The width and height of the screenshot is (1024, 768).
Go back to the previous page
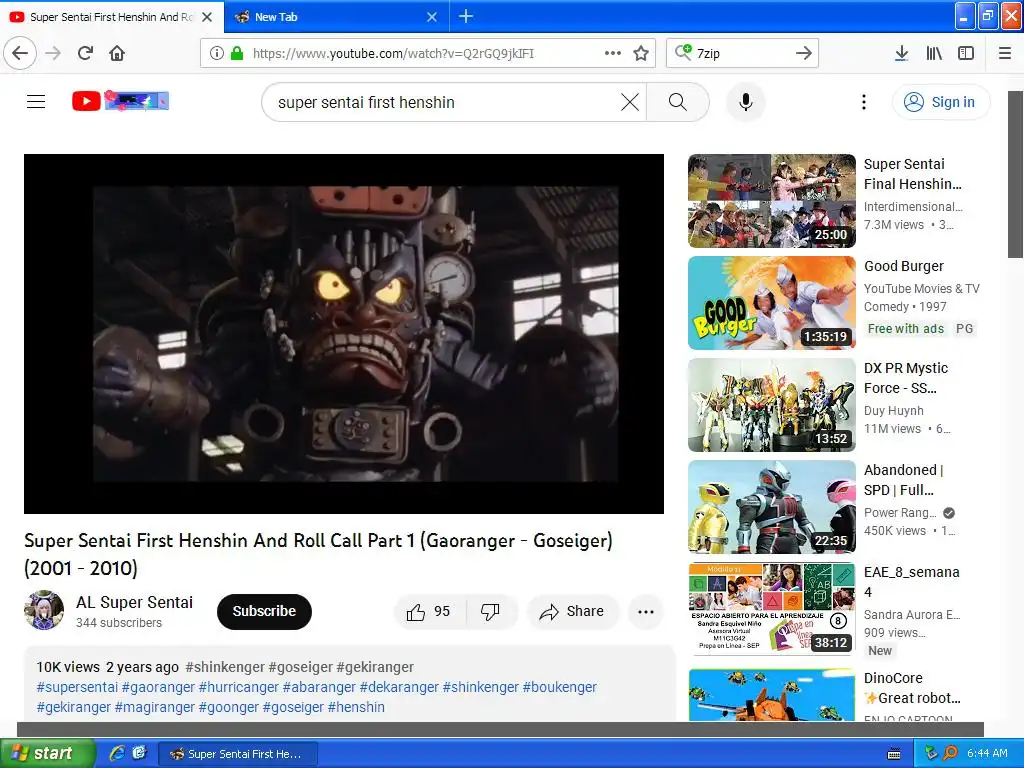(x=20, y=53)
